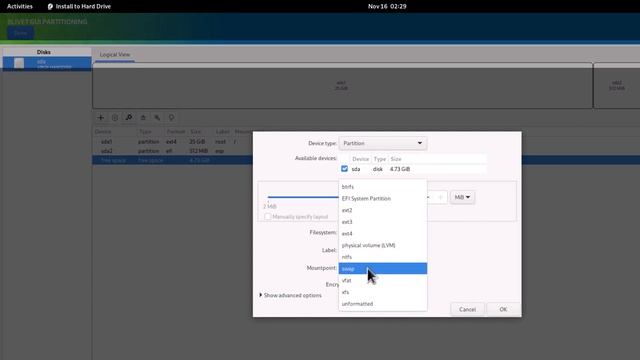Choose physical volume (LVM) option
Image resolution: width=640 pixels, height=360 pixels.
coord(383,245)
